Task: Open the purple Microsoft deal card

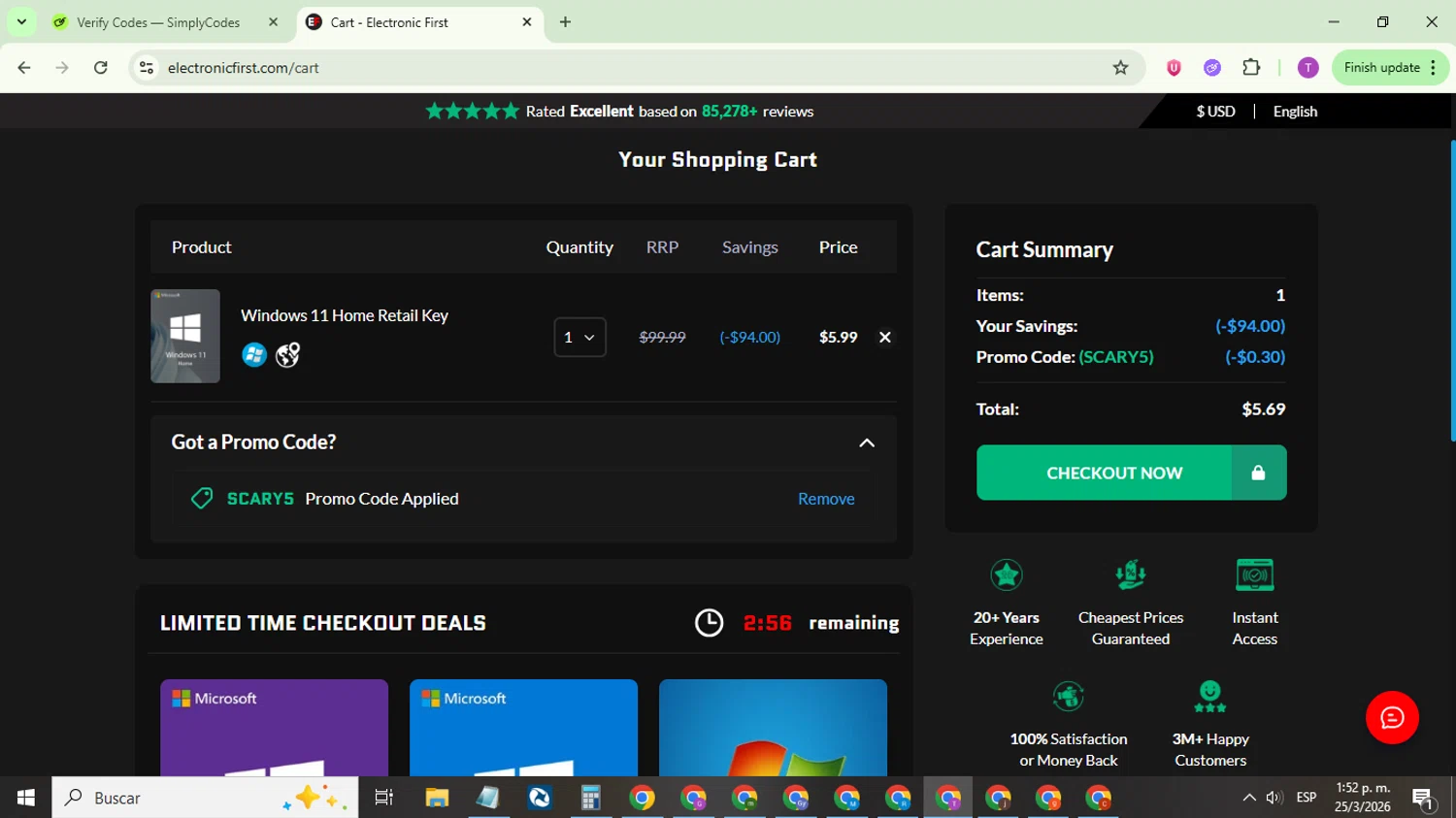Action: tap(274, 728)
